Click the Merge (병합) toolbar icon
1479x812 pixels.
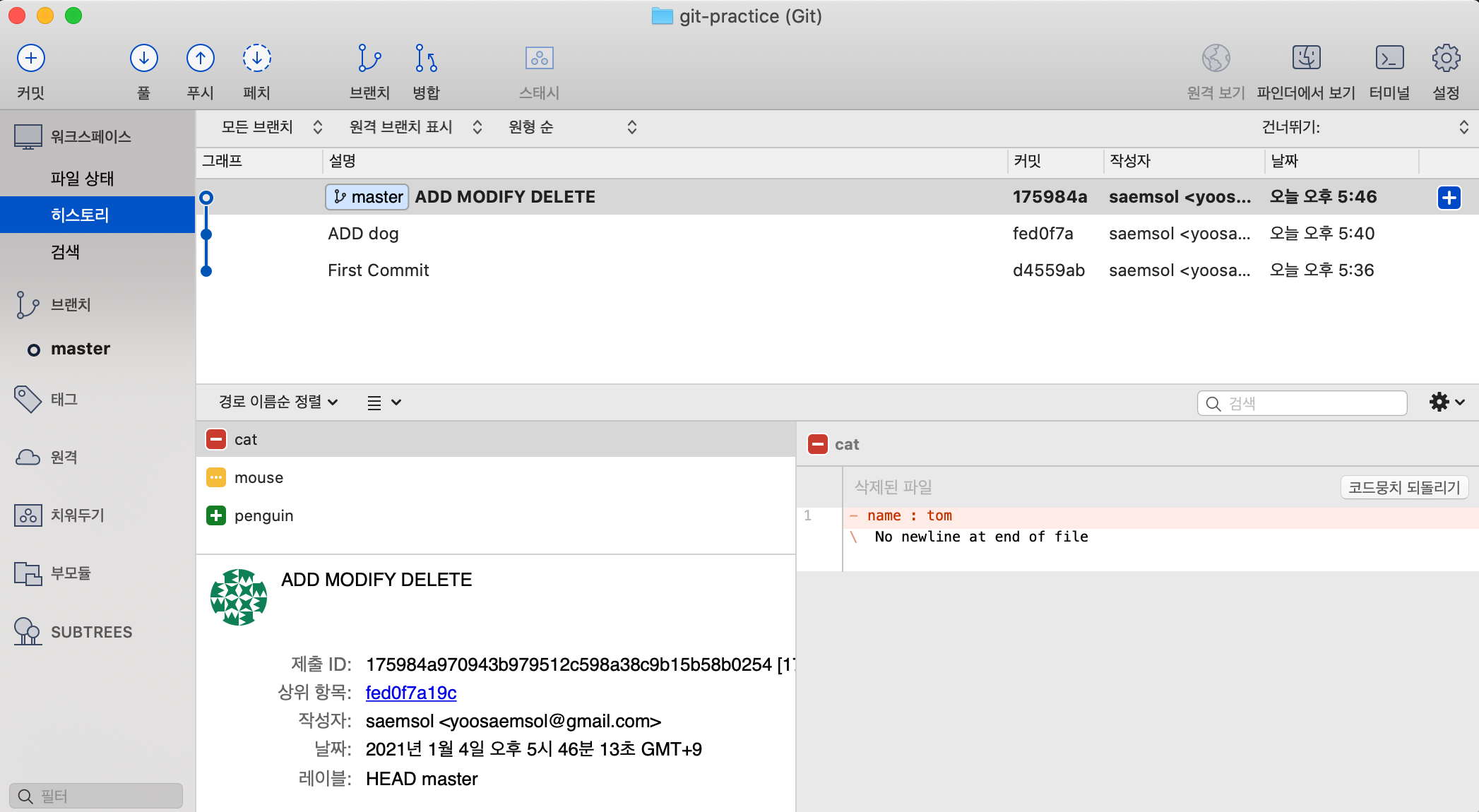coord(426,58)
